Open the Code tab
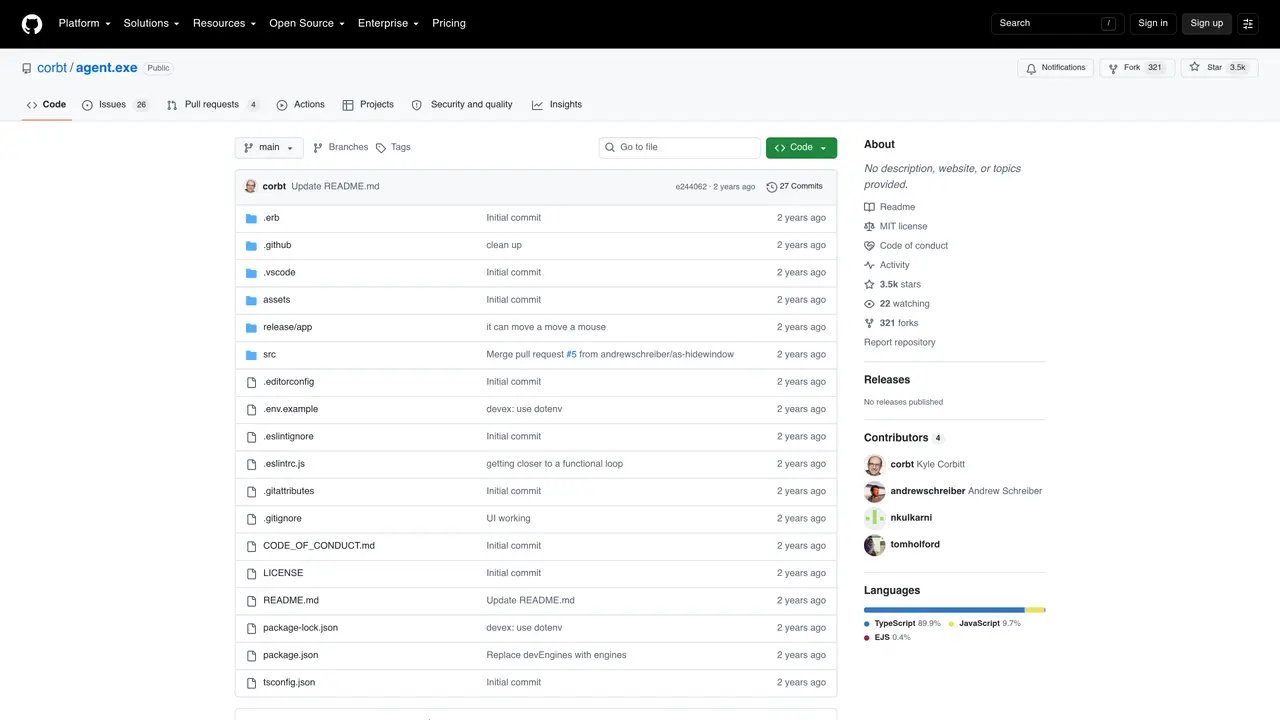1280x720 pixels. tap(46, 105)
